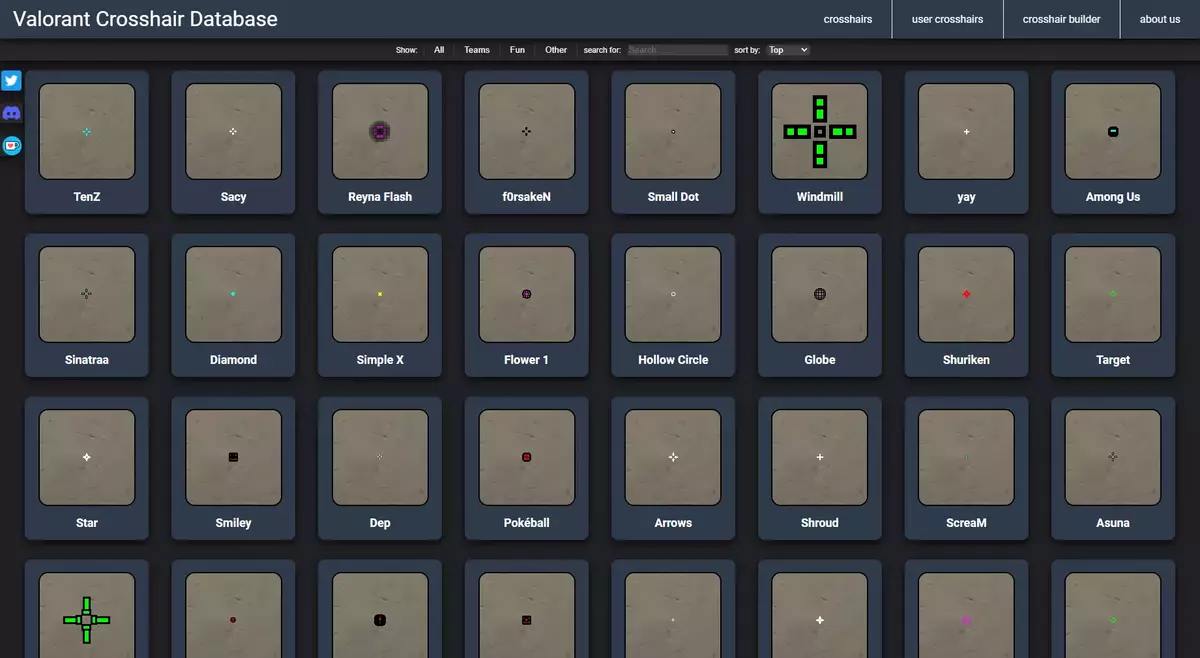Select the Sacy crosshair preview
The height and width of the screenshot is (658, 1200).
coord(233,131)
